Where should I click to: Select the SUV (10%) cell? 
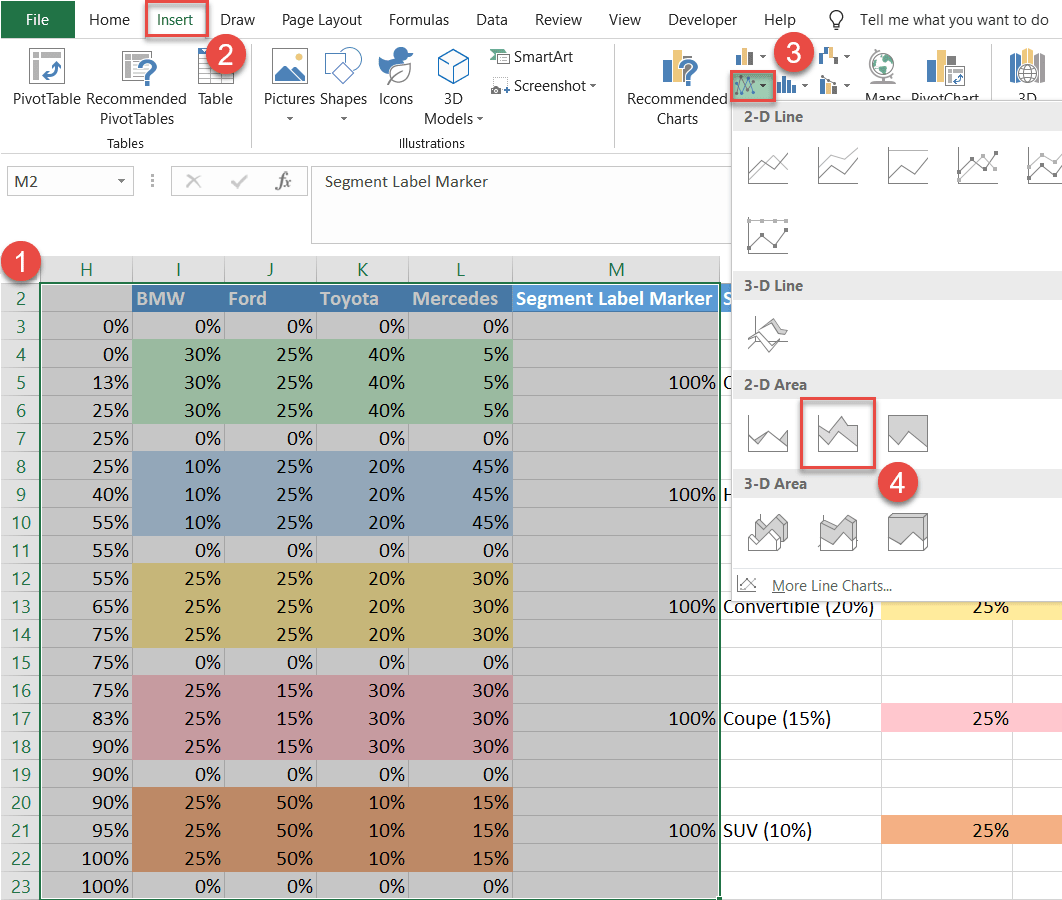[x=801, y=830]
